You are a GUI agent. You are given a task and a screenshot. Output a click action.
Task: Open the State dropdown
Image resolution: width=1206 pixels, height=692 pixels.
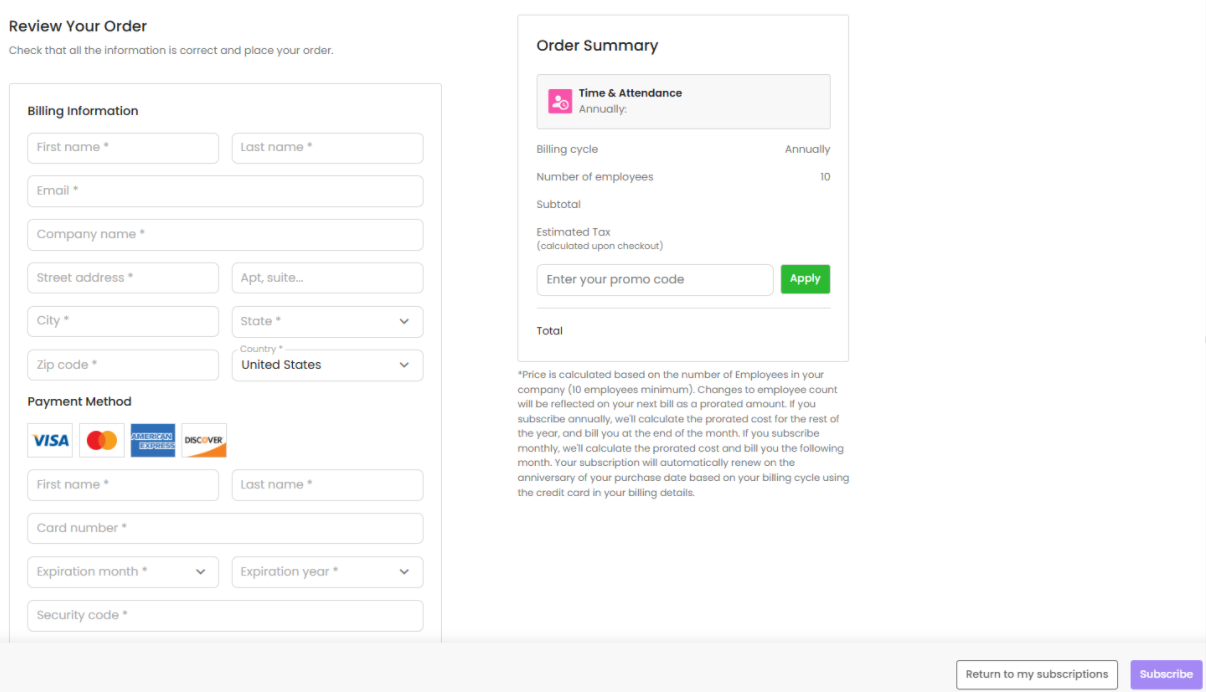(327, 321)
